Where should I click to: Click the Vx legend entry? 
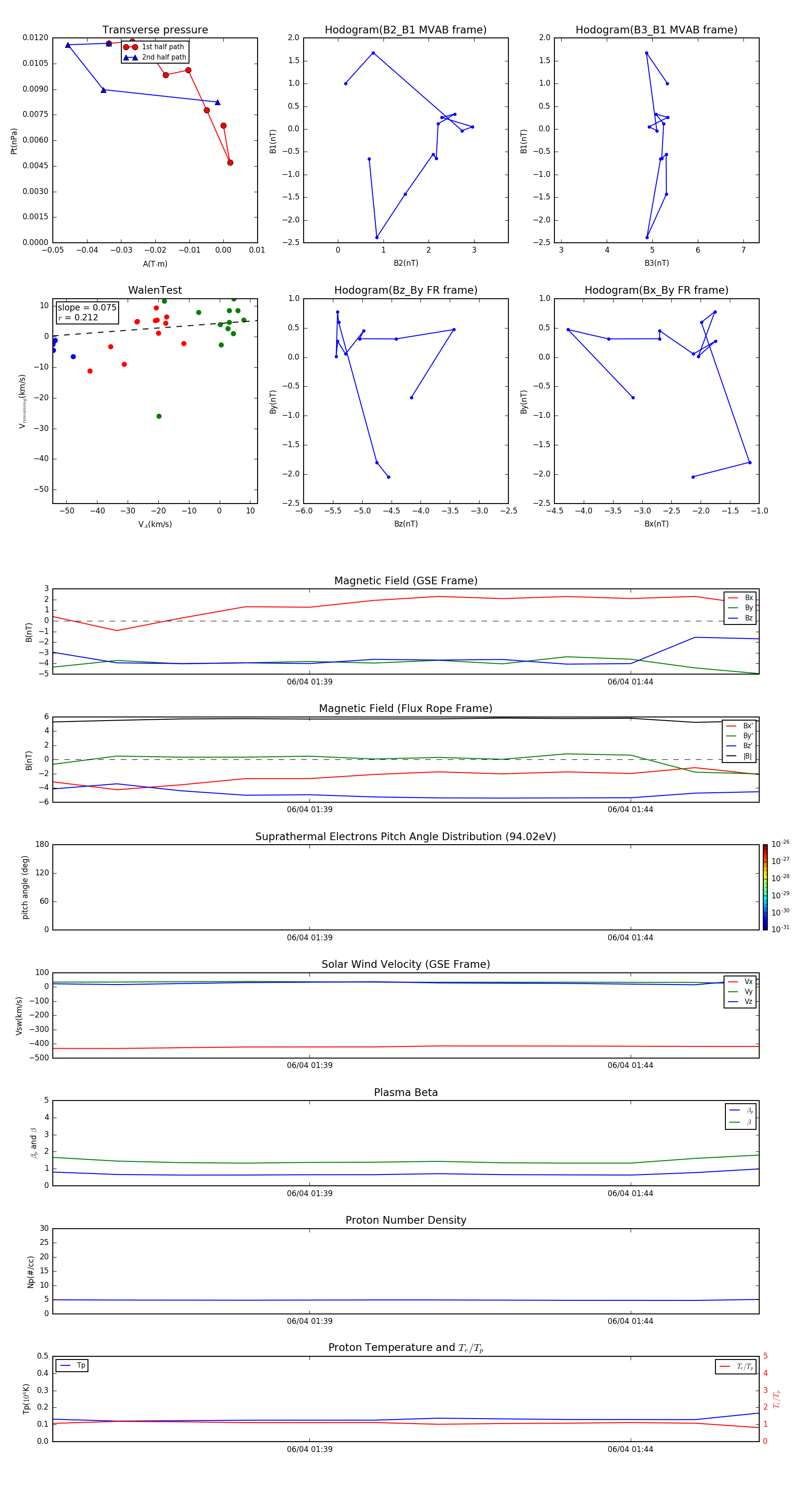point(740,981)
